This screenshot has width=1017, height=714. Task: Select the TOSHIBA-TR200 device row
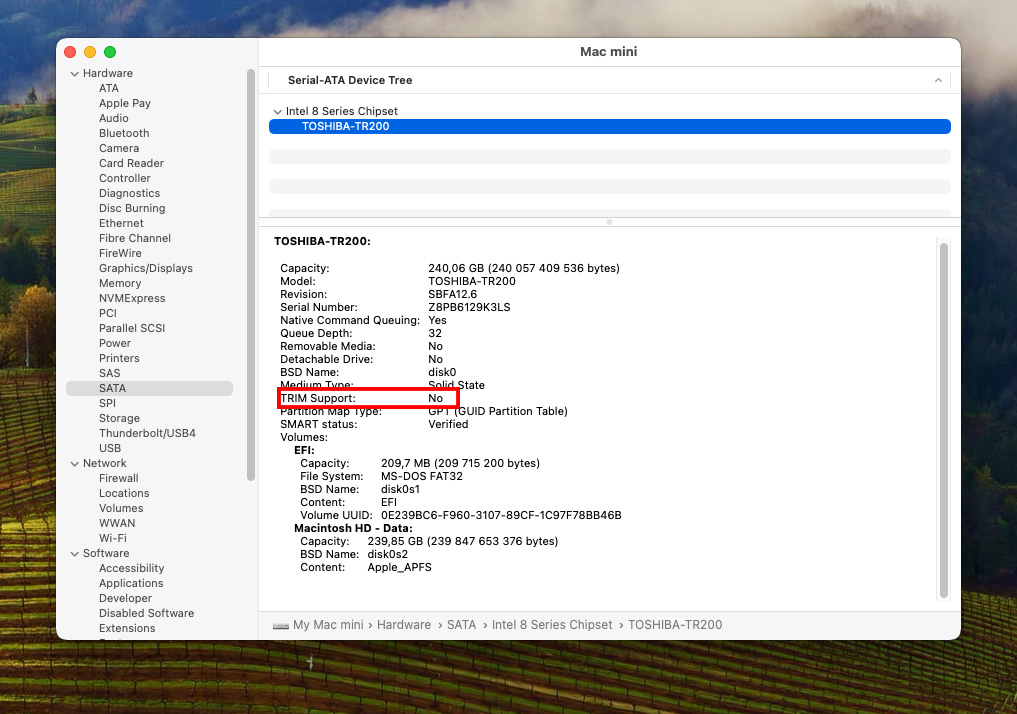pyautogui.click(x=608, y=126)
